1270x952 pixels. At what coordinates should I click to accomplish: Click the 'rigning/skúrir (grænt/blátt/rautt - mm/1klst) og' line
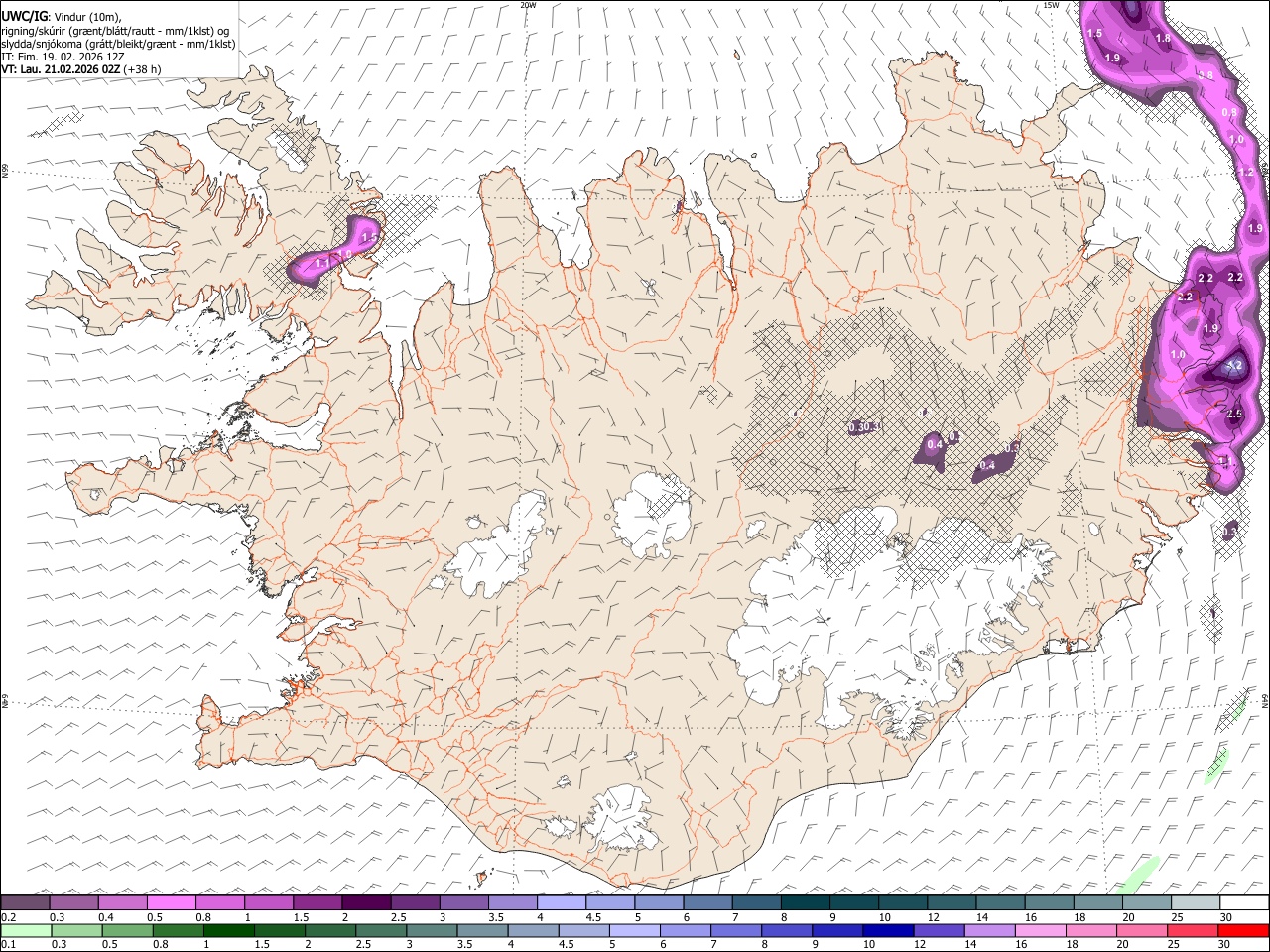tap(116, 31)
